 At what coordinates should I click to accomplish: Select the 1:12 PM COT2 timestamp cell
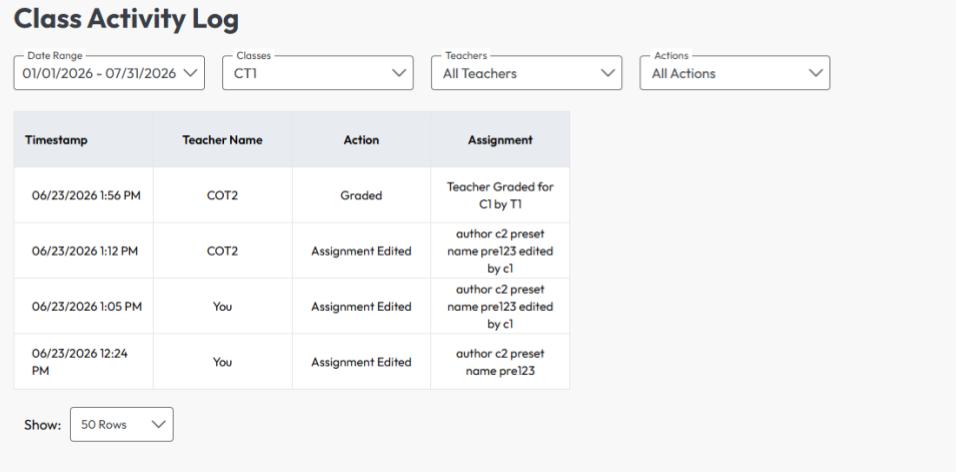pyautogui.click(x=85, y=251)
